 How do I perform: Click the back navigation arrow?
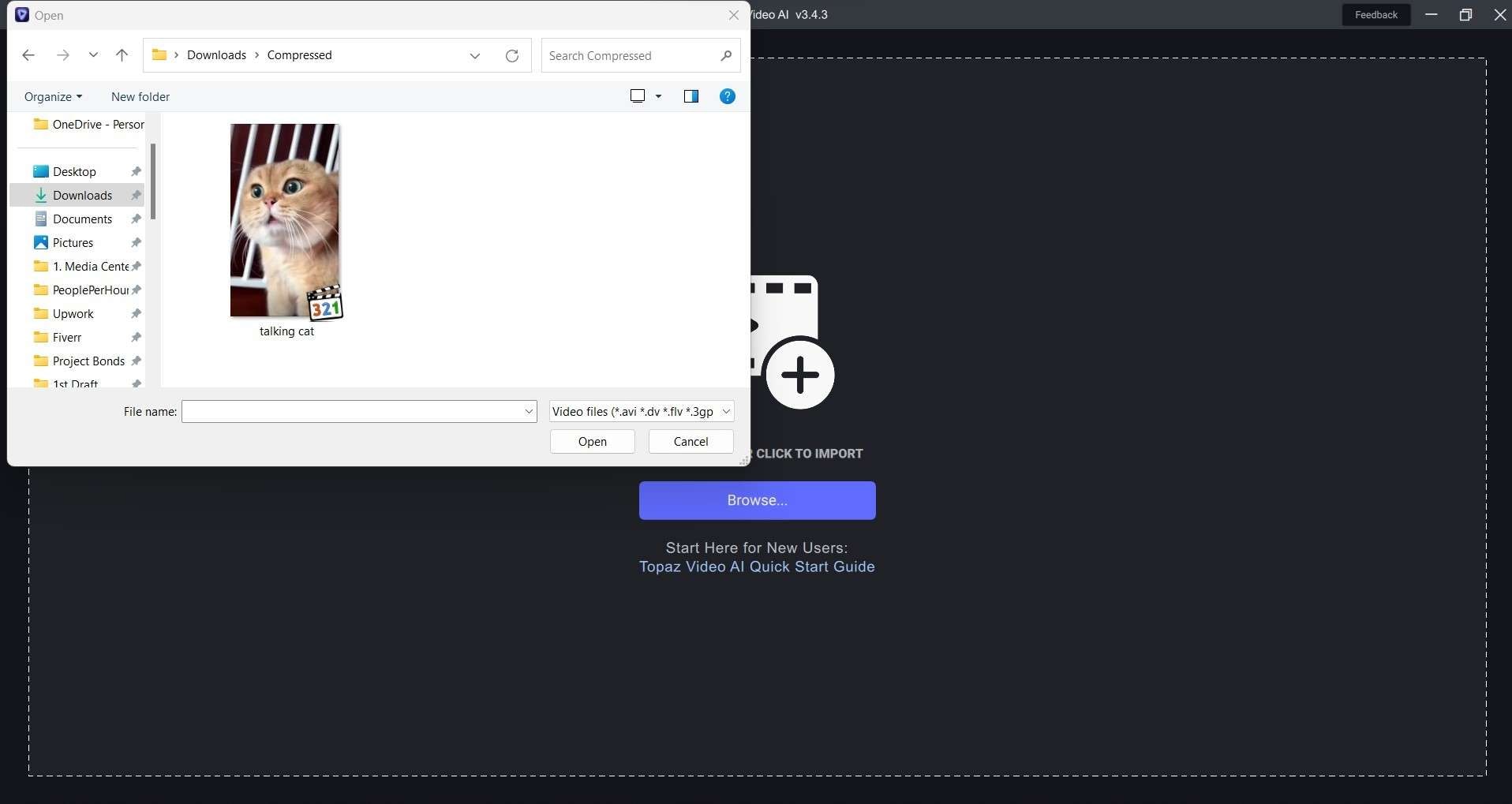tap(28, 54)
